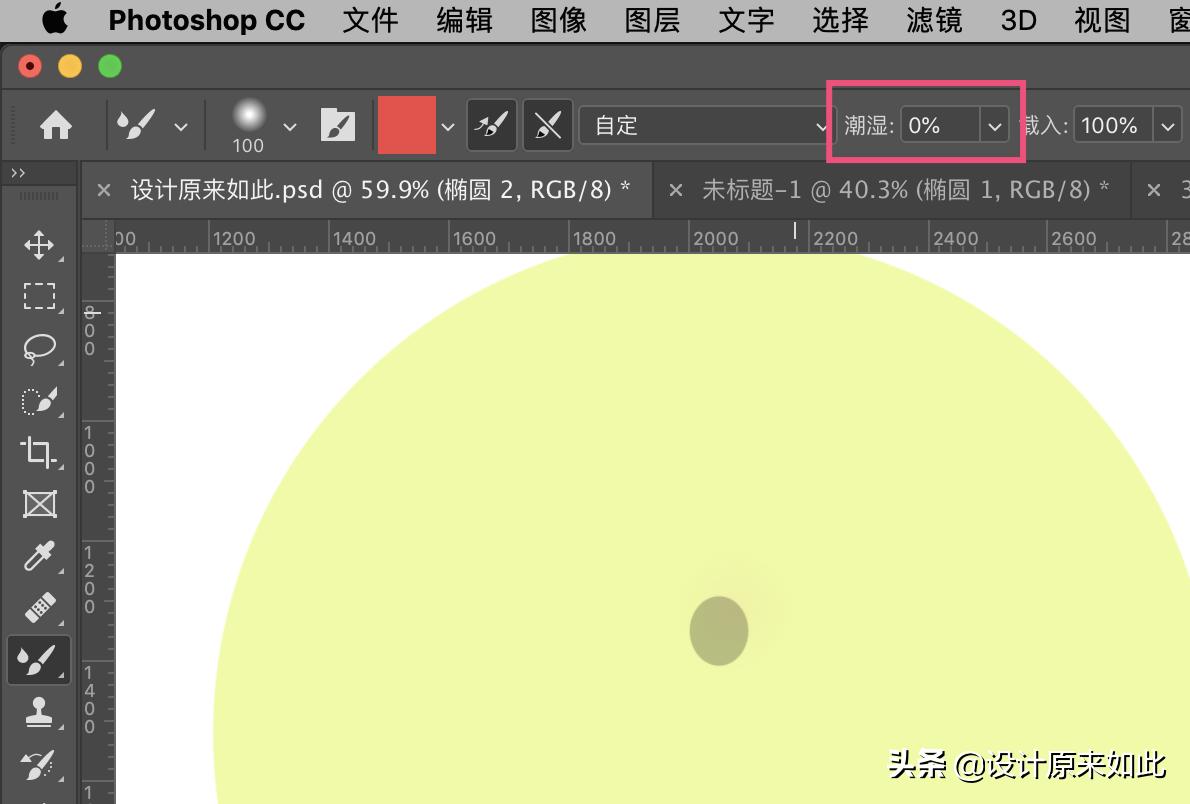
Task: Open the brush preset picker dropdown
Action: pos(289,125)
